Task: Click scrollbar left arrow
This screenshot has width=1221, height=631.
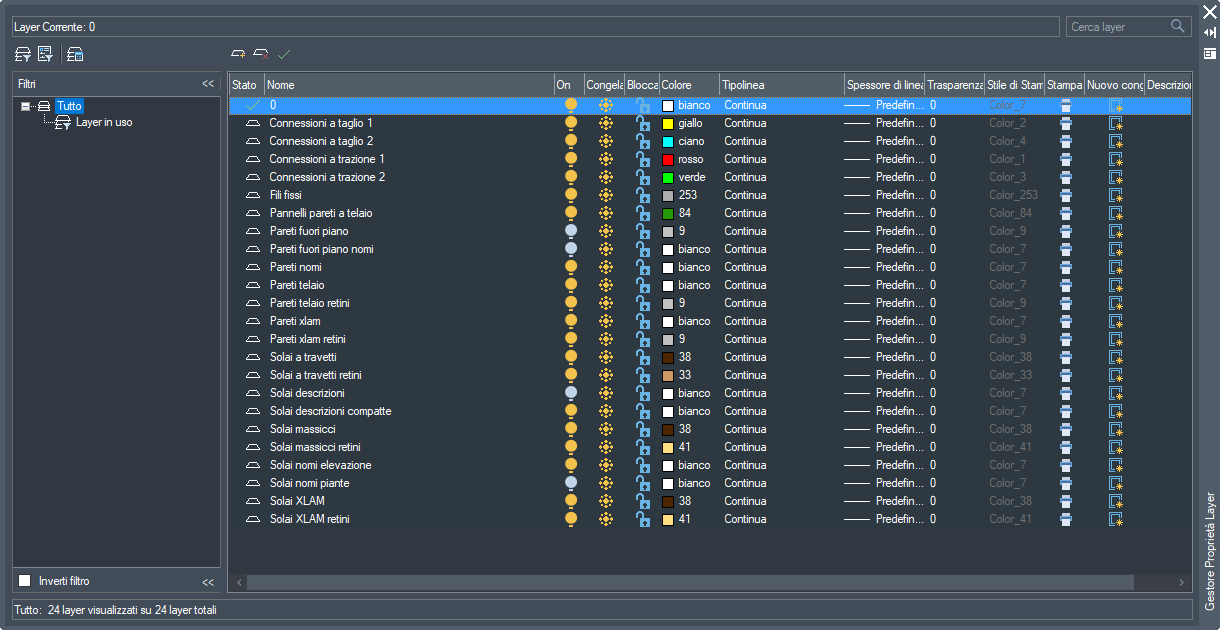Action: pyautogui.click(x=239, y=582)
